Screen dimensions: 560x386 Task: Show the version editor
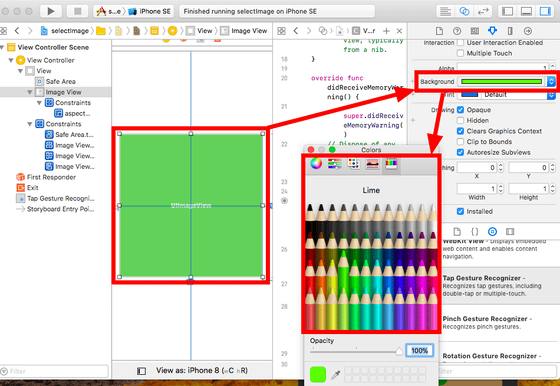[x=483, y=11]
